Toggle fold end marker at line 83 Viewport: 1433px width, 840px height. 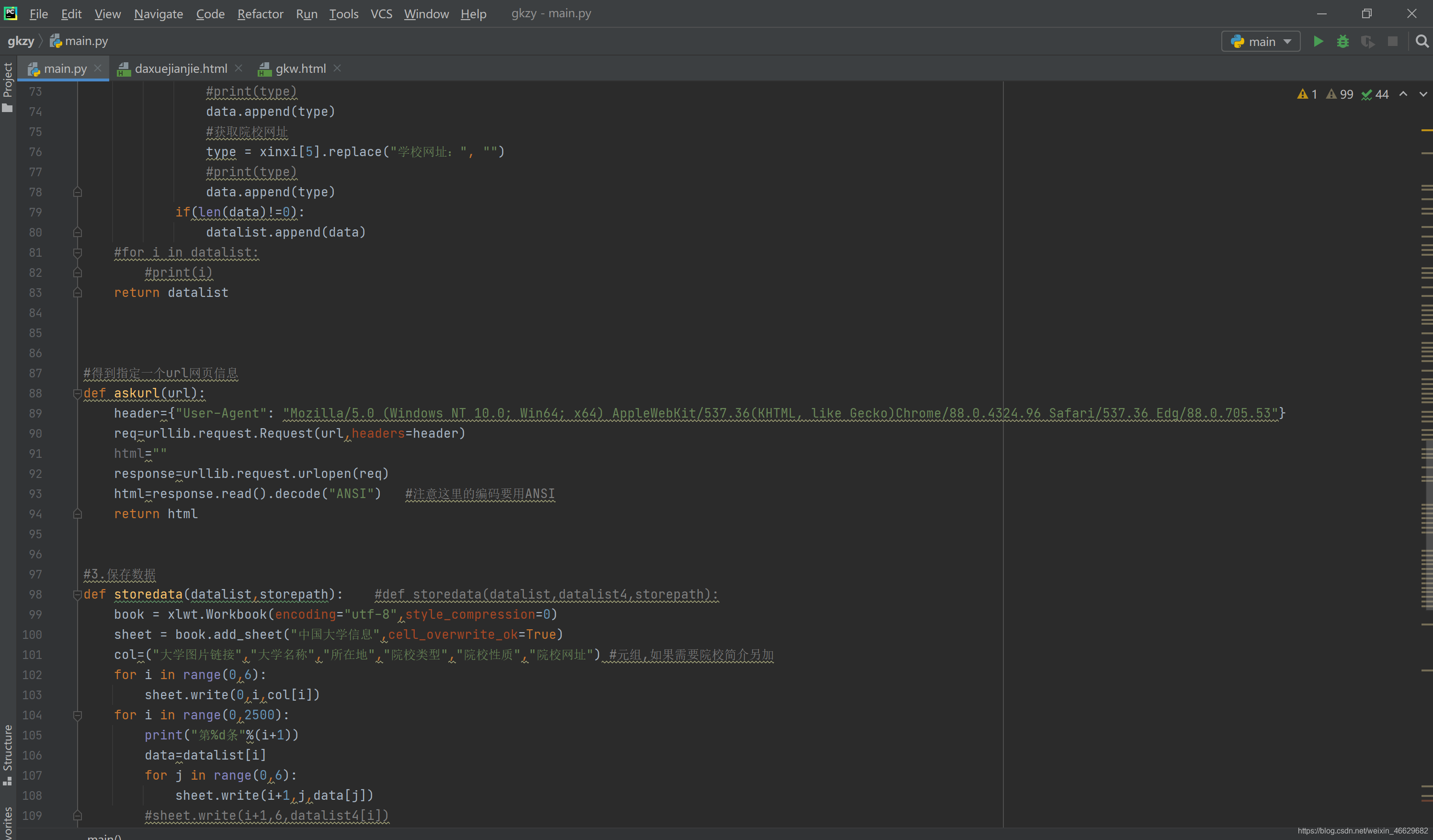click(77, 293)
